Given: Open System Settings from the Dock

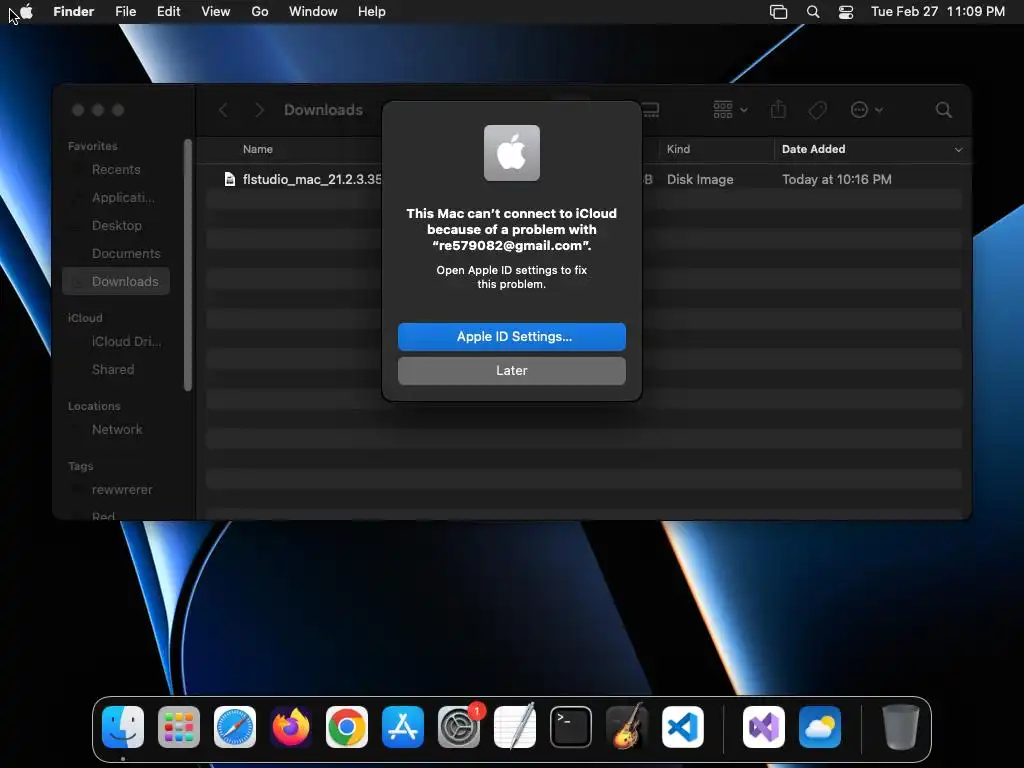Looking at the screenshot, I should click(x=458, y=727).
